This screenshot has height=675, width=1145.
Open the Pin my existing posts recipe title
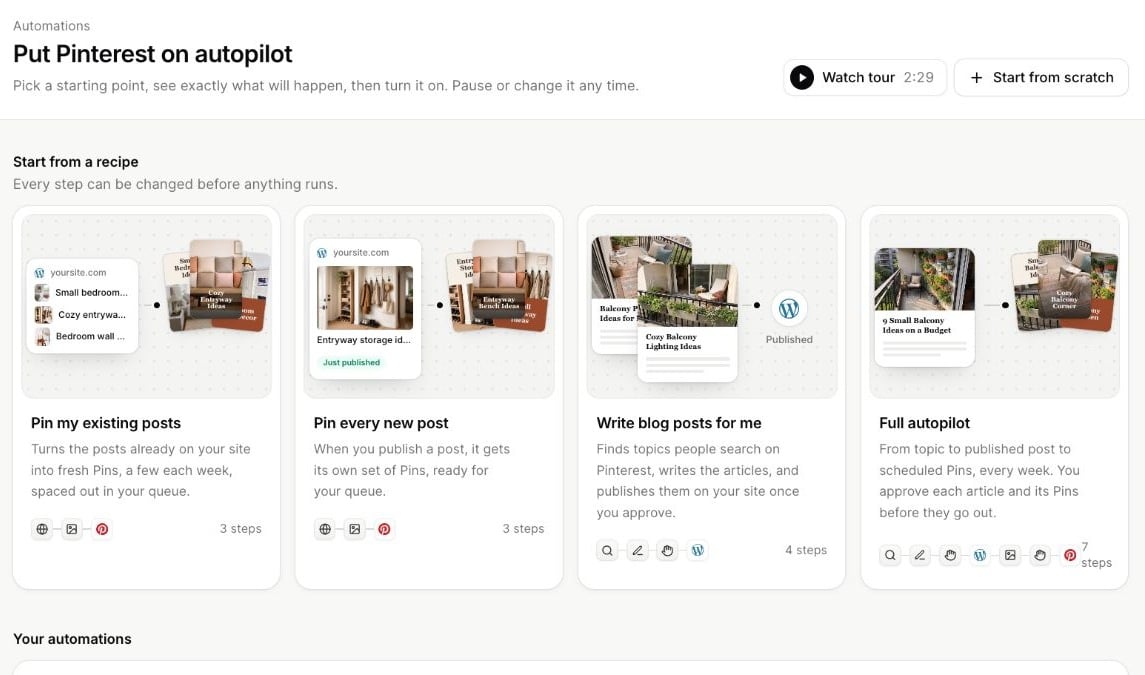pyautogui.click(x=106, y=423)
